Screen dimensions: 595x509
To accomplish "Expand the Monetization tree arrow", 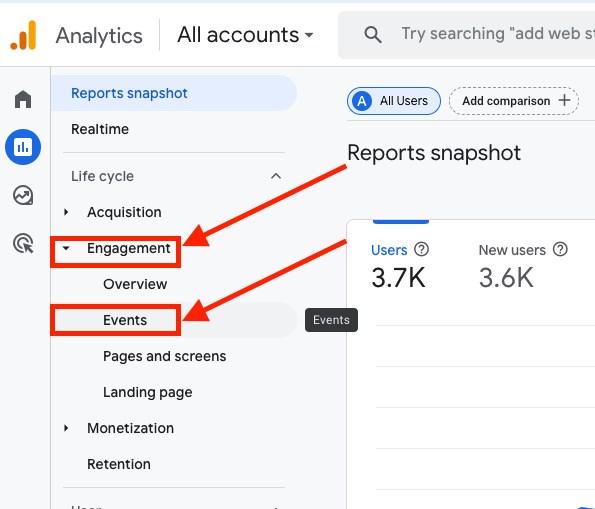I will click(66, 428).
